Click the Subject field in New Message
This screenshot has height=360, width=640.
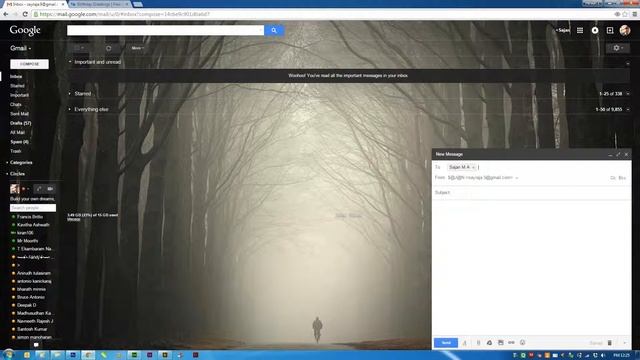531,193
